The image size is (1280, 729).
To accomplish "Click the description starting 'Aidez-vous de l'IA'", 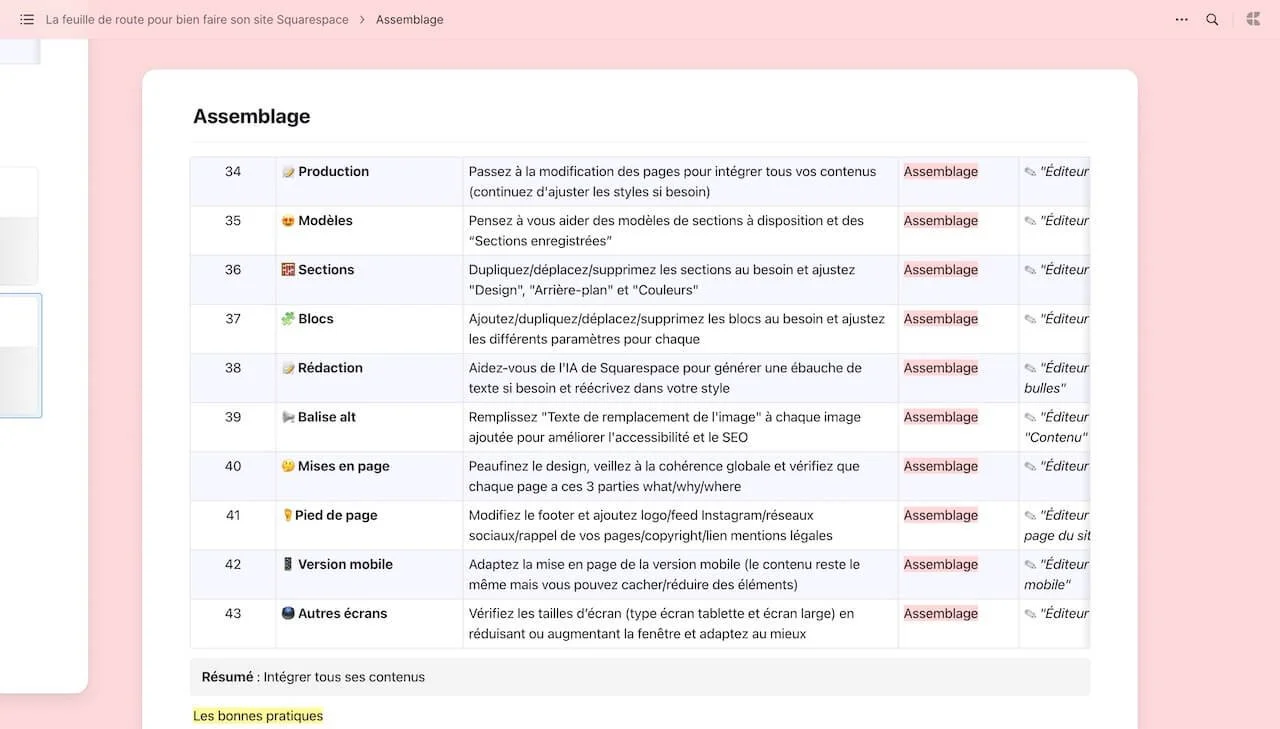I will pyautogui.click(x=665, y=378).
